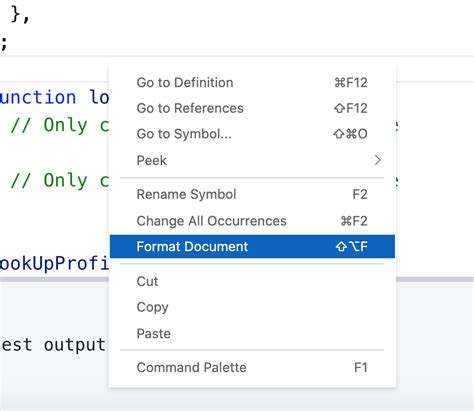Click the second green '// Only c' comment
Viewport: 474px width, 411px height.
pos(60,181)
